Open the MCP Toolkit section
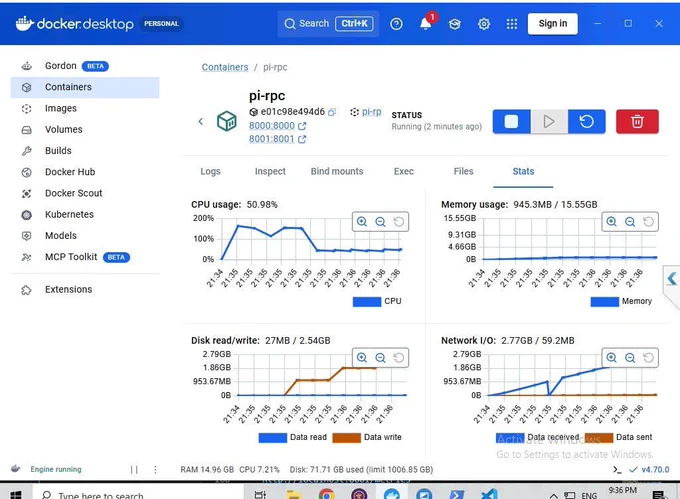The height and width of the screenshot is (499, 680). [x=85, y=257]
